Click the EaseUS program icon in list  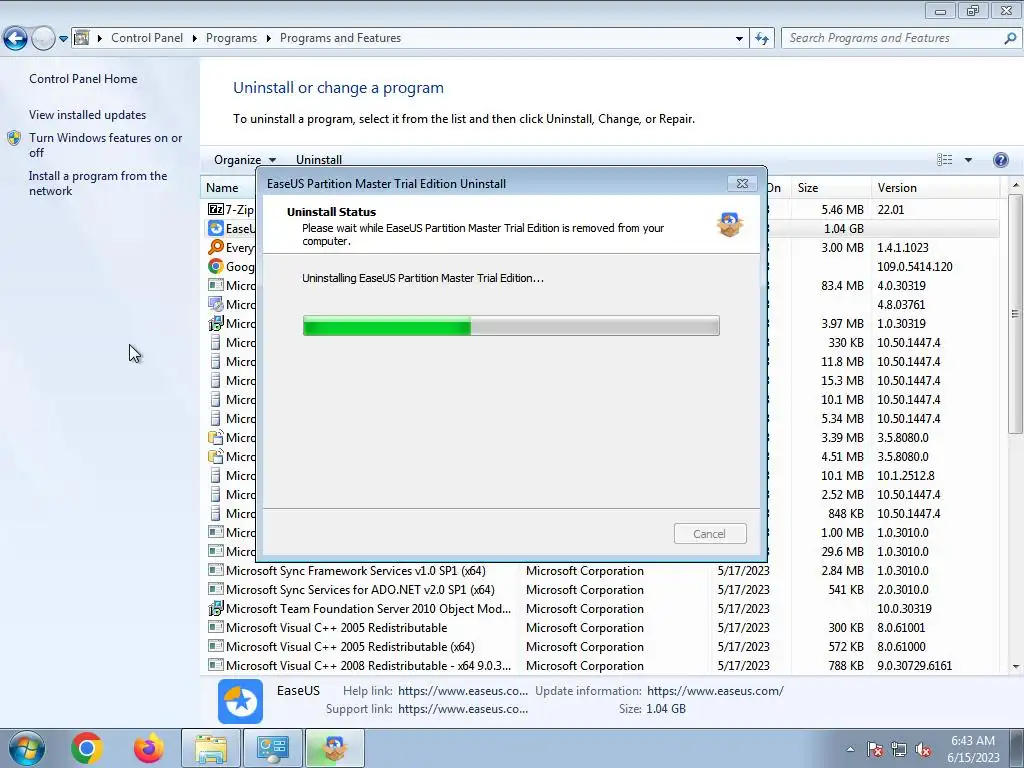(216, 229)
